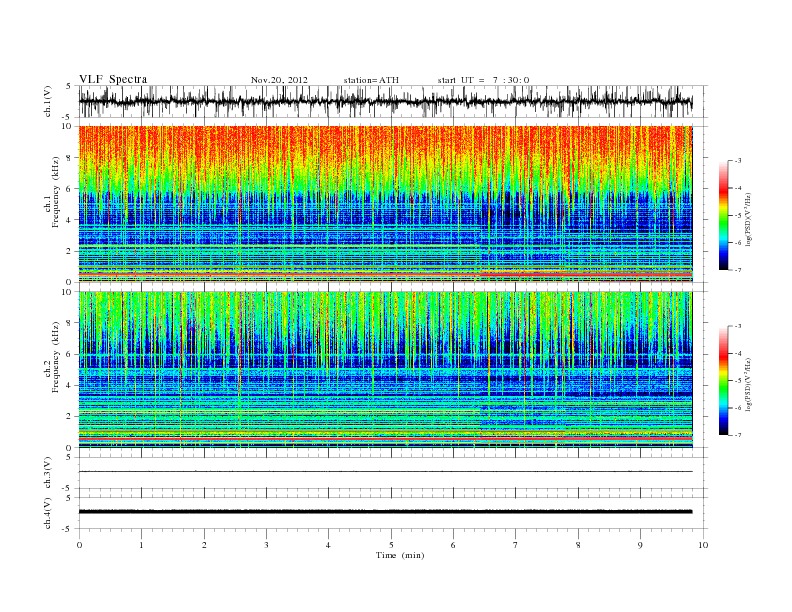Viewport: 792px width, 612px height.
Task: Click the "start UT = 7 :30: 0" text
Action: point(483,80)
